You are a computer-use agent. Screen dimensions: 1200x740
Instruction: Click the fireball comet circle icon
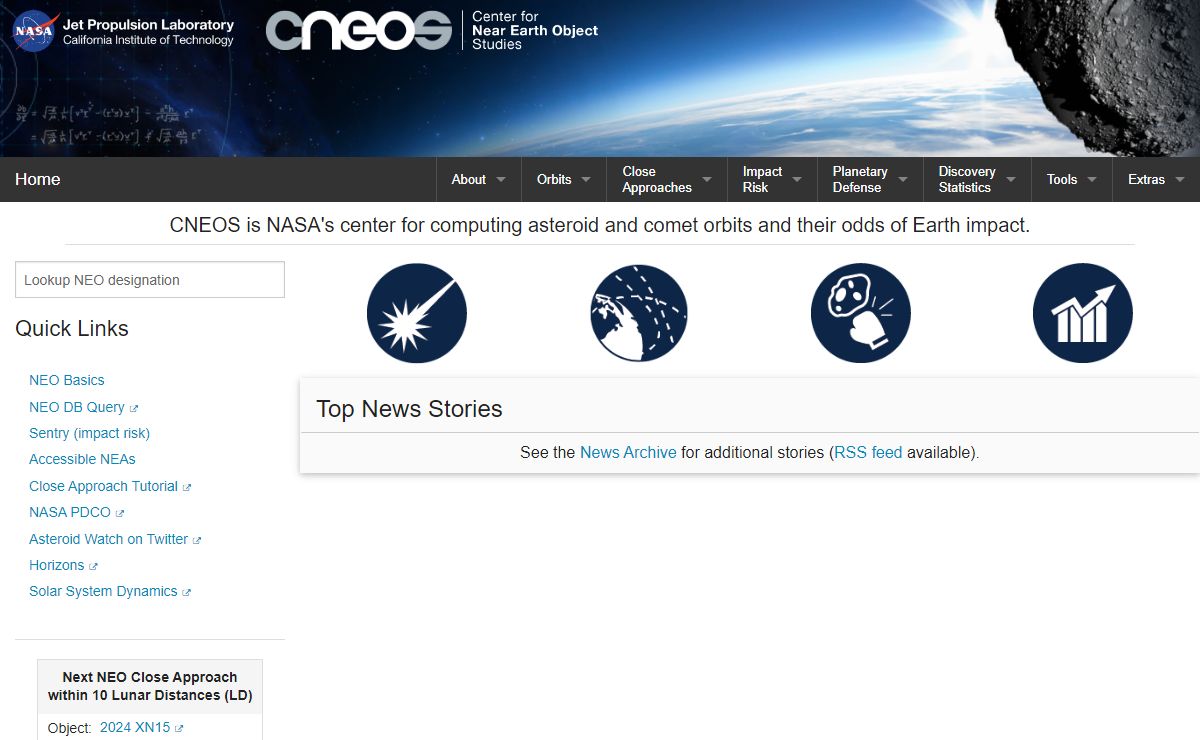click(417, 313)
